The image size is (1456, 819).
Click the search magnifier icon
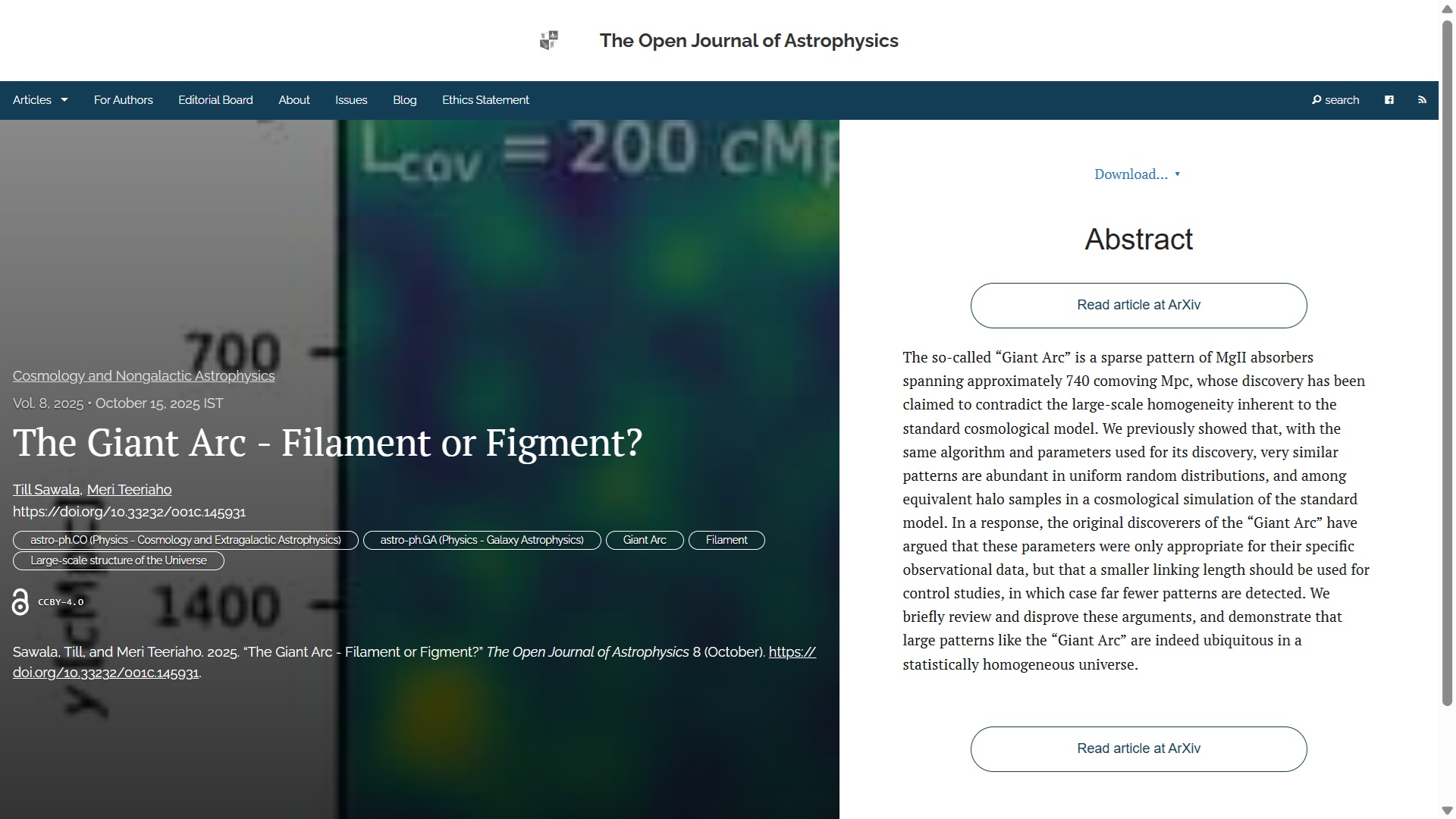[1316, 100]
